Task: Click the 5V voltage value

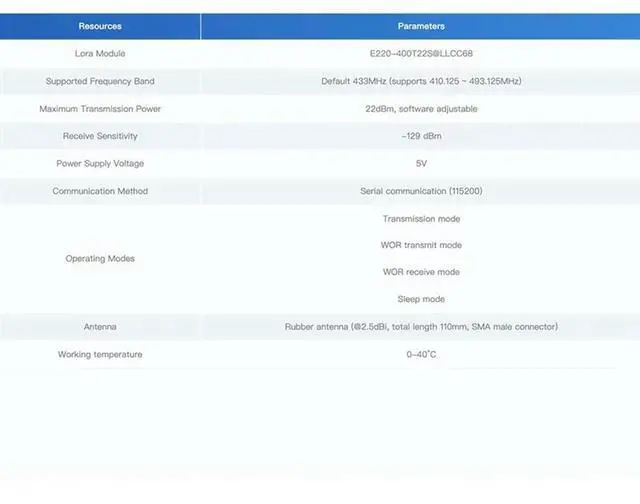Action: (x=421, y=163)
